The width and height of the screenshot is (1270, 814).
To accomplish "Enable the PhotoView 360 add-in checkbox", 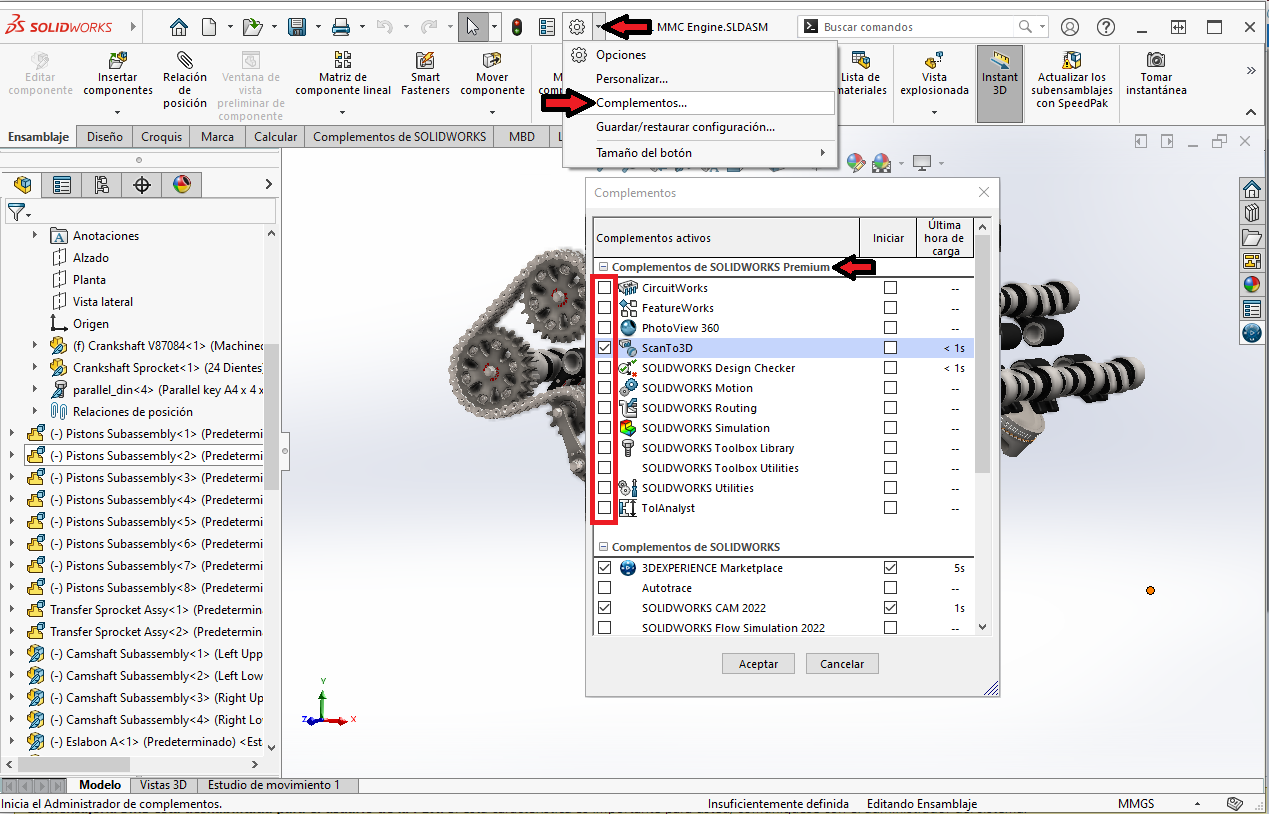I will (x=604, y=328).
